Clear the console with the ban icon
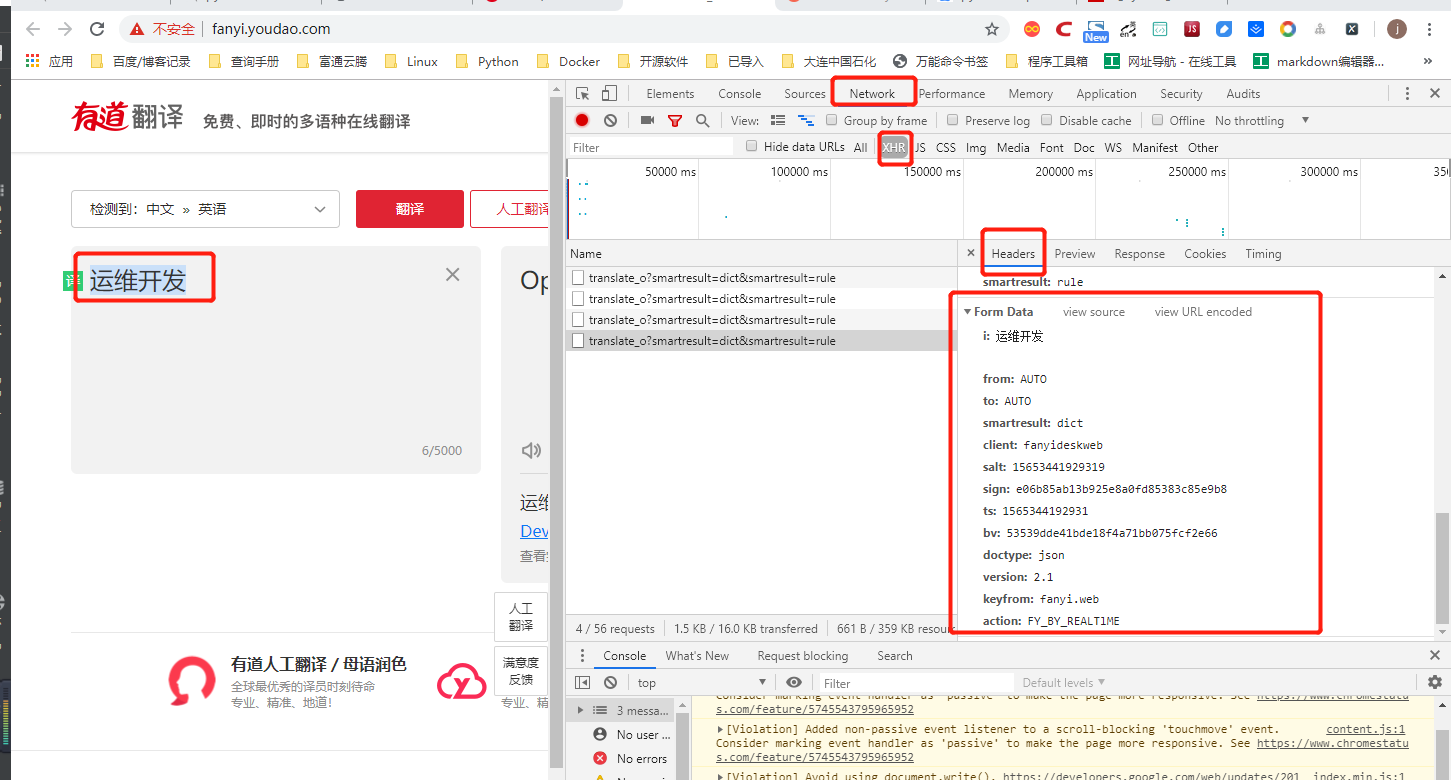This screenshot has width=1451, height=780. [611, 683]
